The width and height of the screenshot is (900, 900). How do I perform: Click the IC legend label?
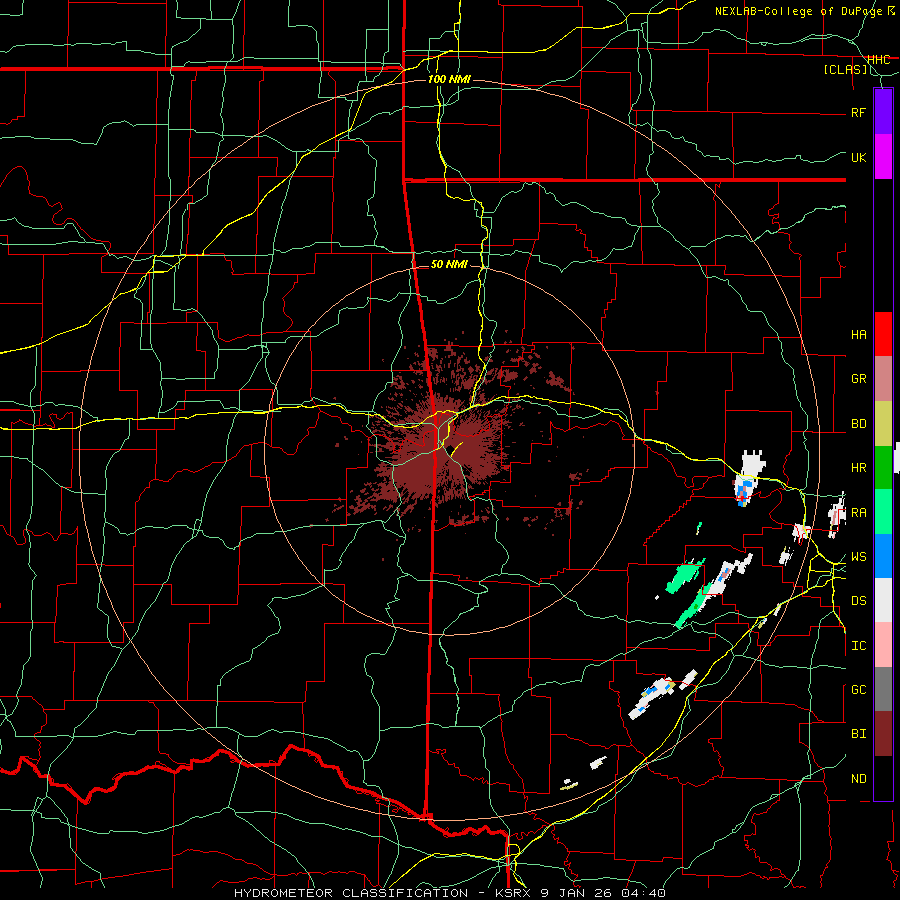(x=858, y=646)
